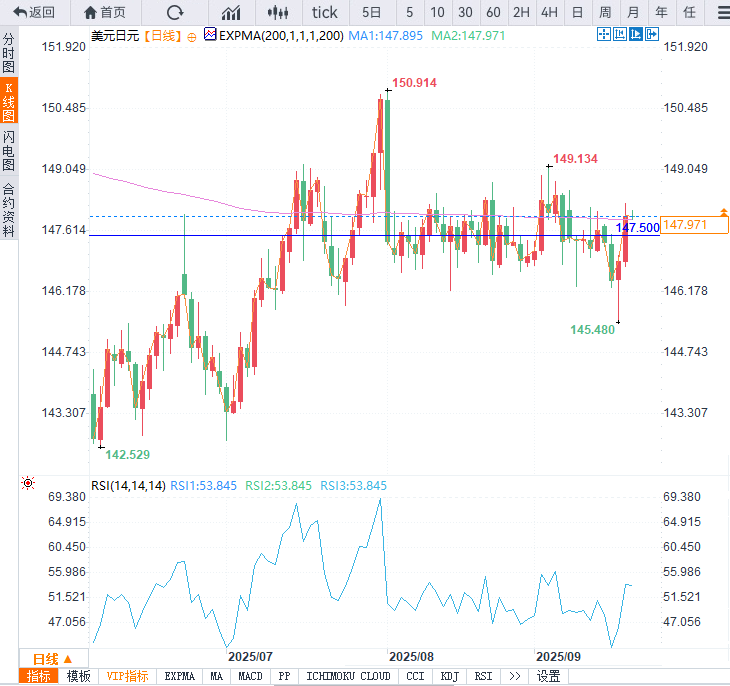
Task: Select the MACD indicator tab
Action: click(250, 676)
